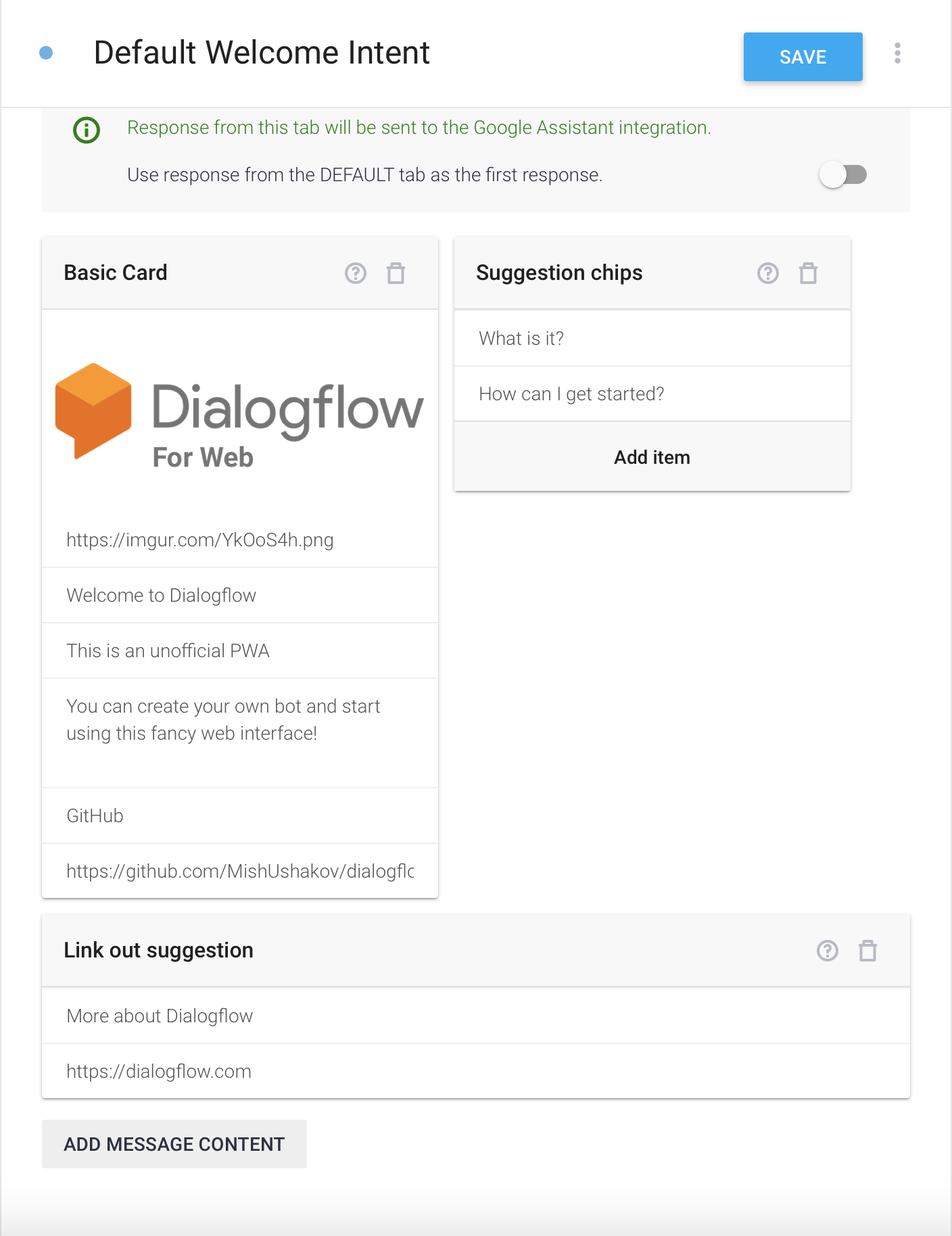Add item to Suggestion chips
Viewport: 952px width, 1236px height.
pos(652,457)
